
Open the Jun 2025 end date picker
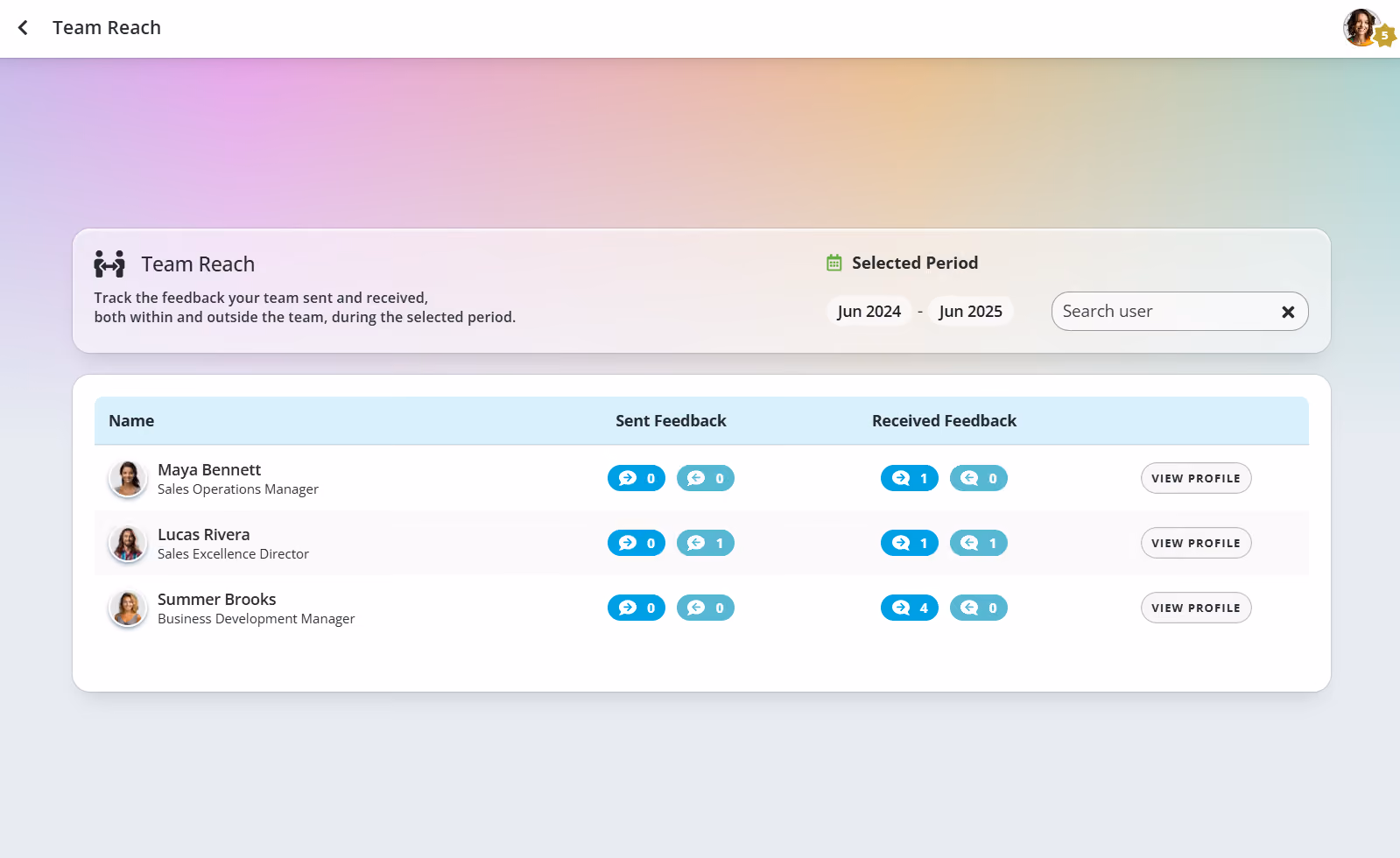coord(970,311)
